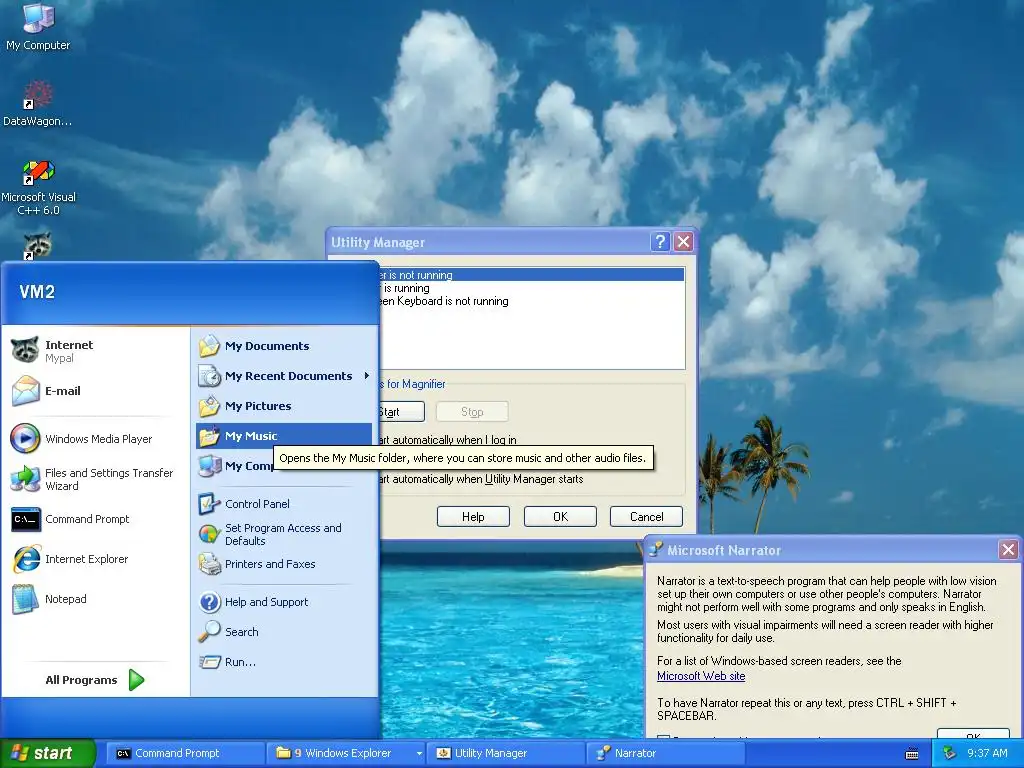Viewport: 1024px width, 768px height.
Task: Select Microsoft Visual C++ 6.0 desktop shortcut
Action: pos(38,188)
